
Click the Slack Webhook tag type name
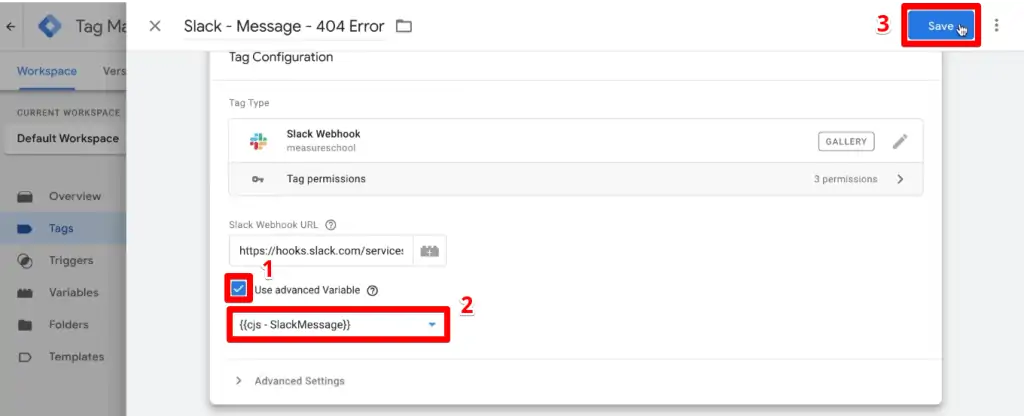323,133
